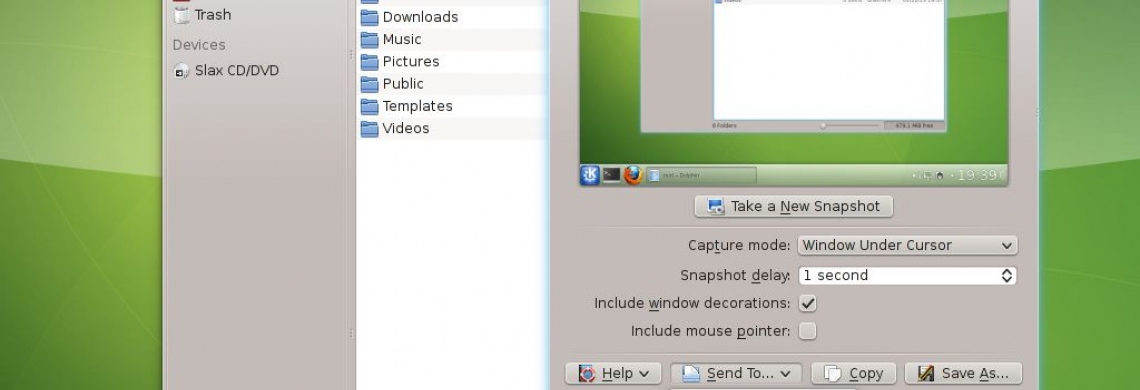This screenshot has width=1140, height=390.
Task: Select the Music folder icon
Action: [x=369, y=39]
